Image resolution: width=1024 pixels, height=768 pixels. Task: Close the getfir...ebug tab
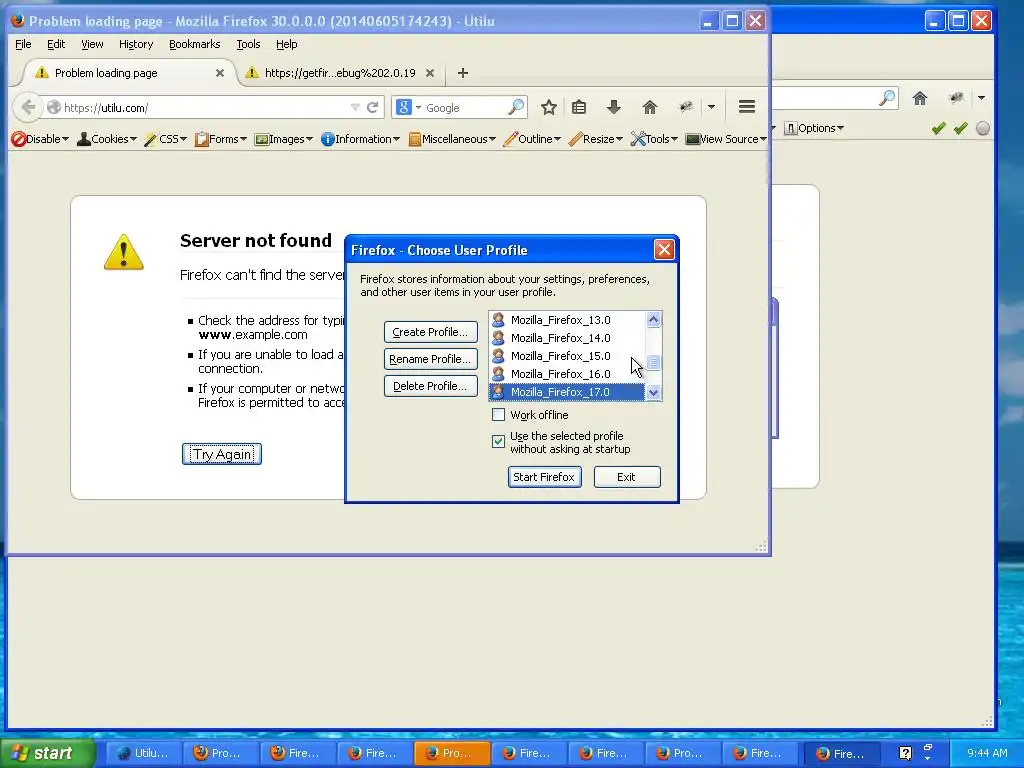click(430, 73)
